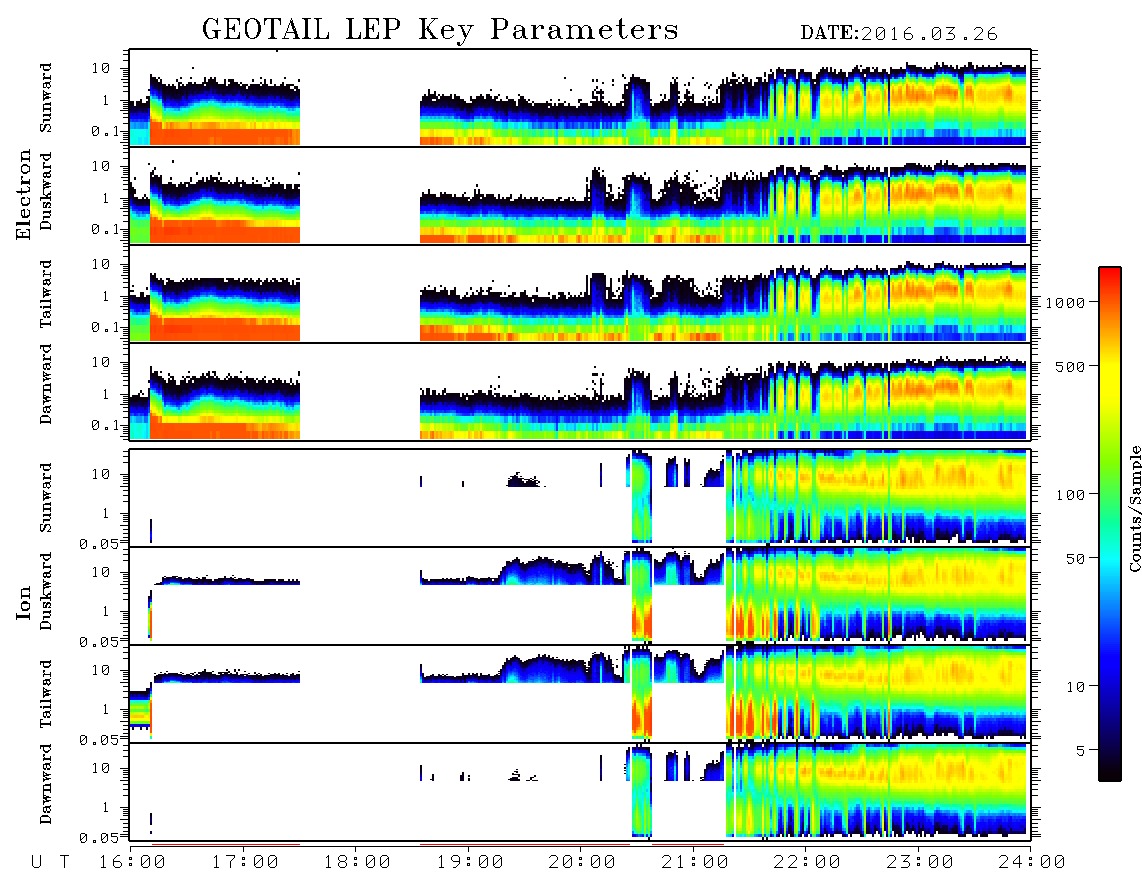Click the 50 tick label on colorbar
Image resolution: width=1142 pixels, height=880 pixels.
(1076, 559)
